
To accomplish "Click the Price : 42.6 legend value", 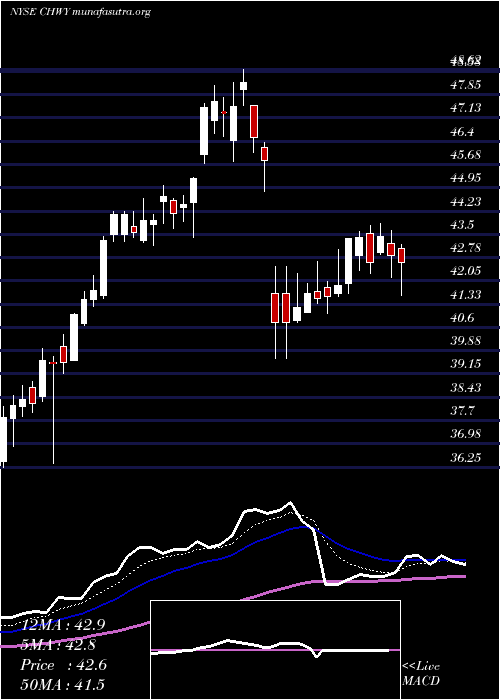I will click(x=63, y=665).
